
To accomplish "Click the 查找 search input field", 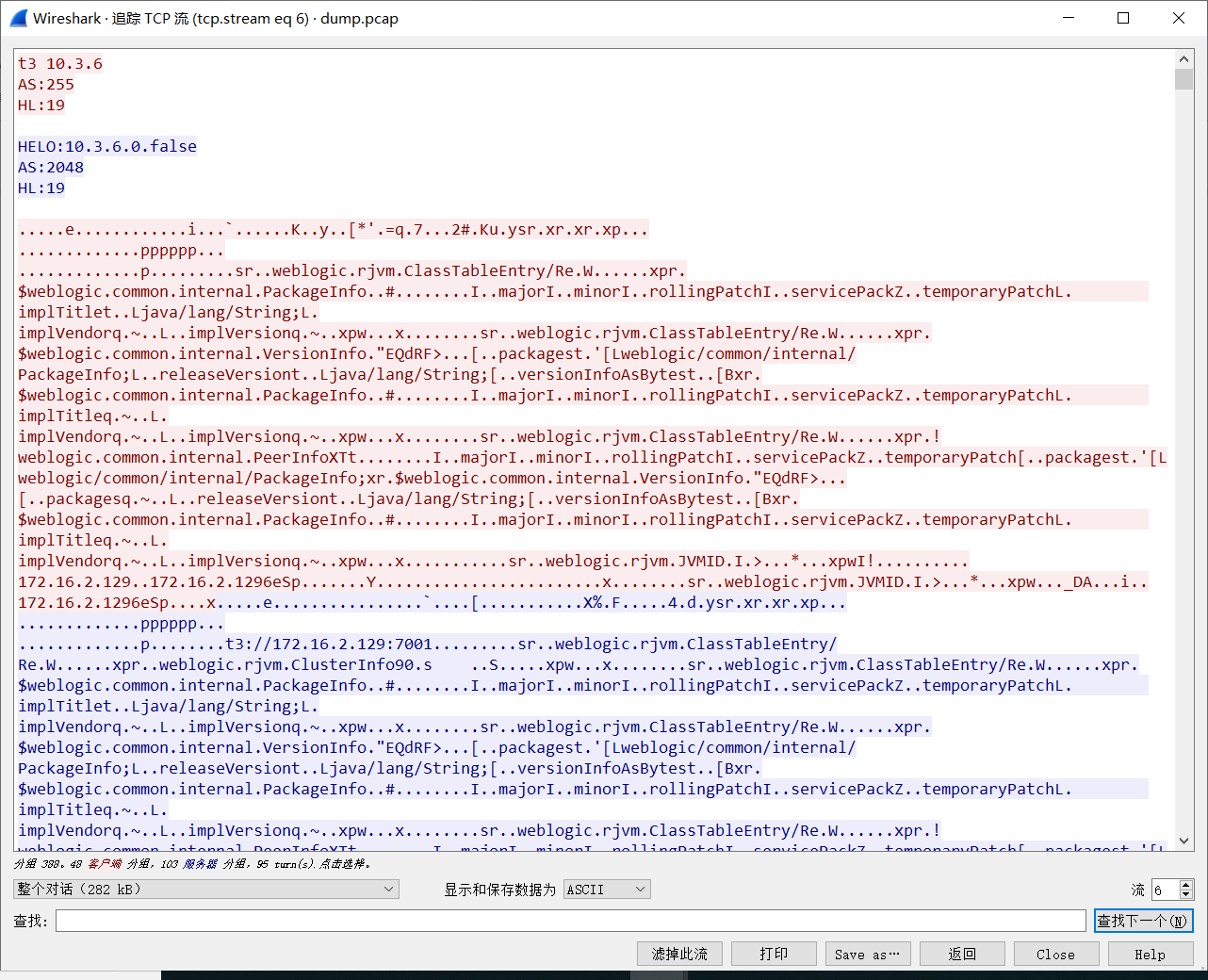I will 571,921.
